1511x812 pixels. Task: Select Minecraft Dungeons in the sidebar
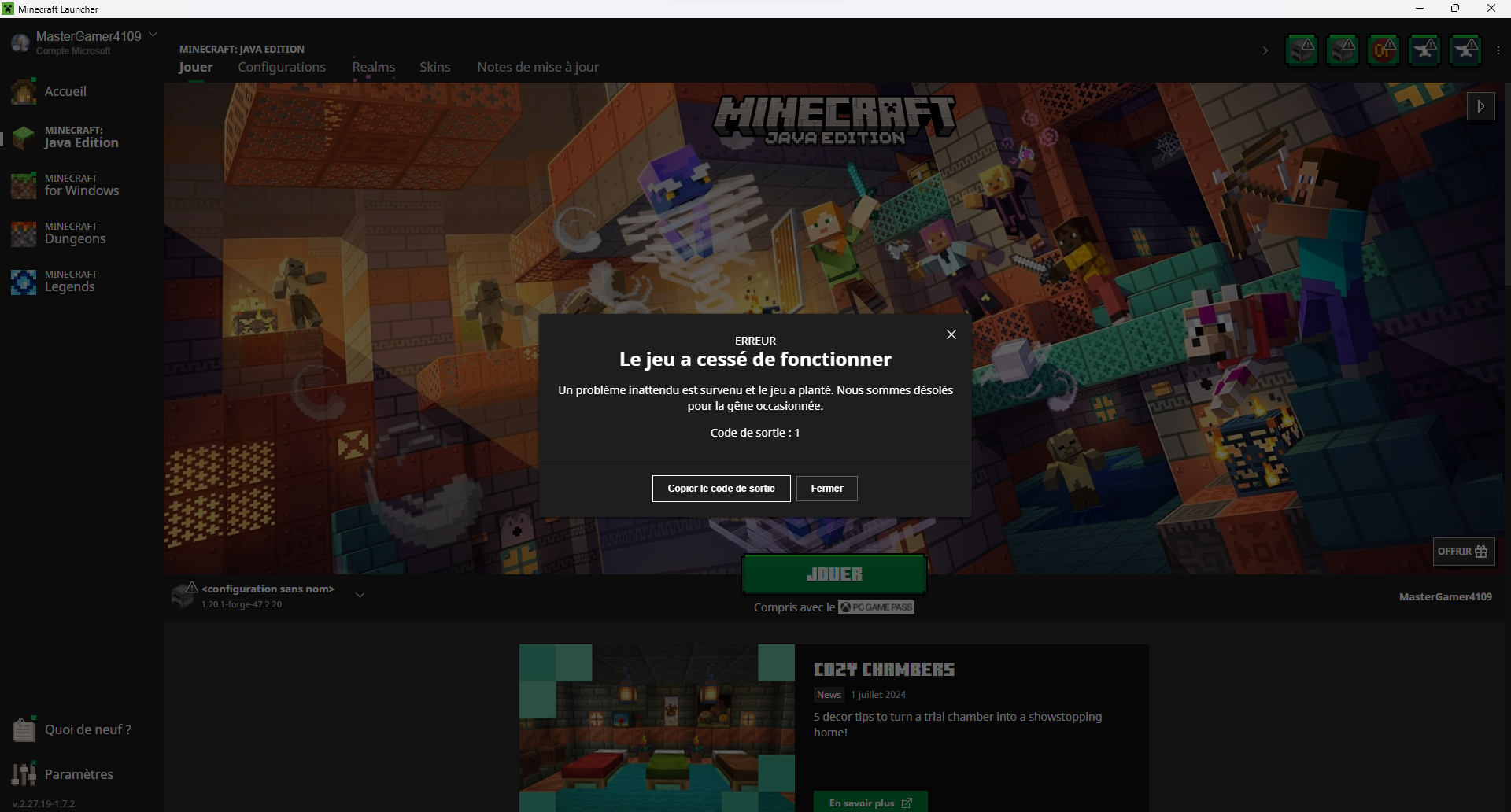click(80, 234)
